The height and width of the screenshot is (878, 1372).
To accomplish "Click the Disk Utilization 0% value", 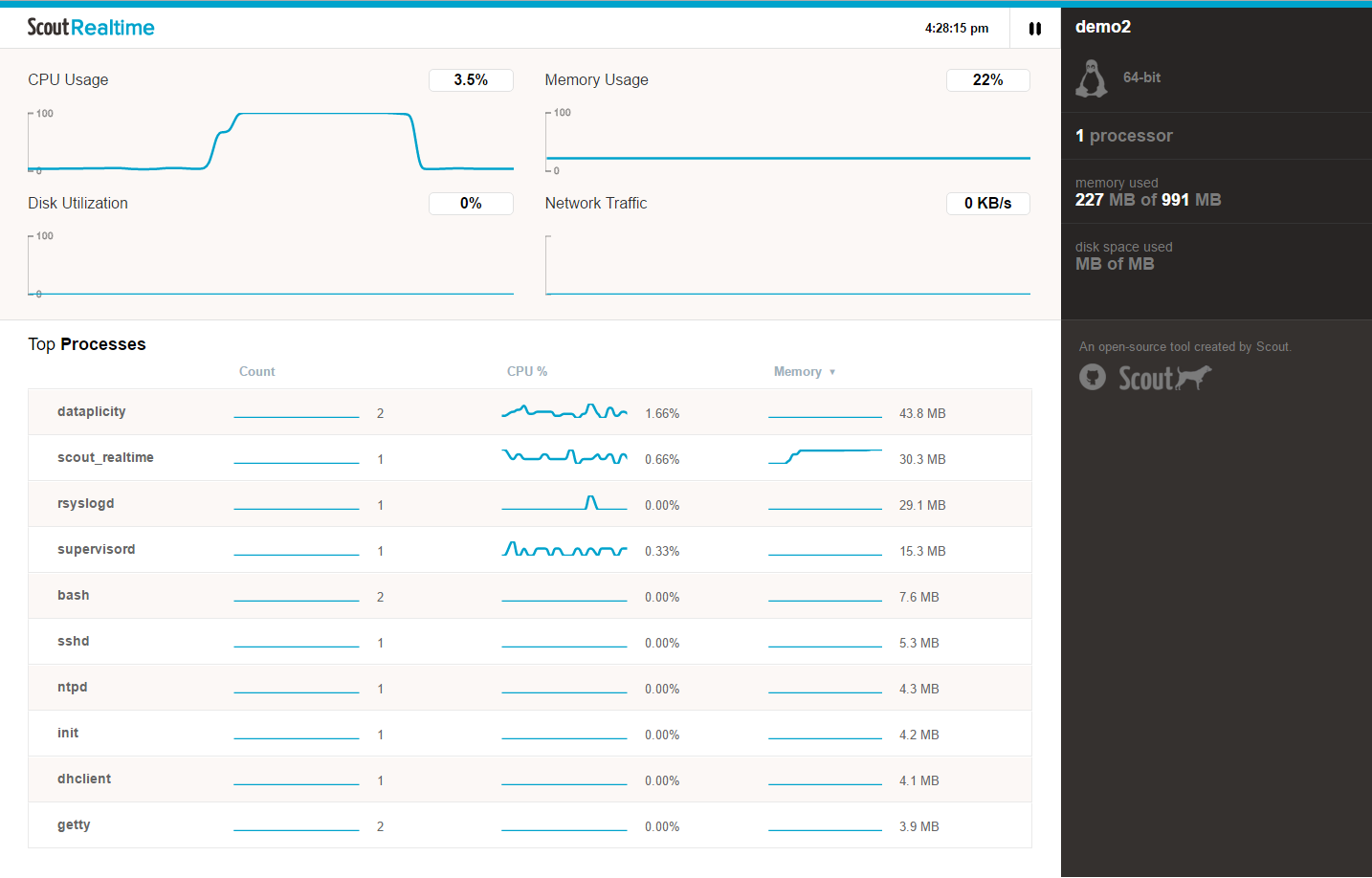I will pos(471,204).
